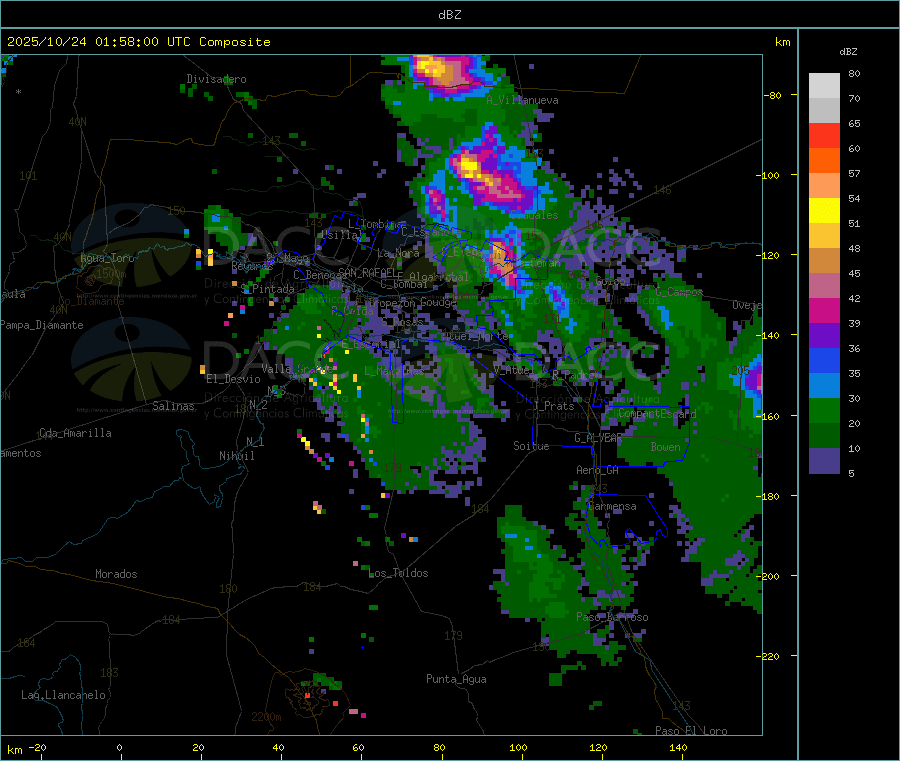
Task: Select the SAN_RAFAEL city label
Action: tap(370, 273)
